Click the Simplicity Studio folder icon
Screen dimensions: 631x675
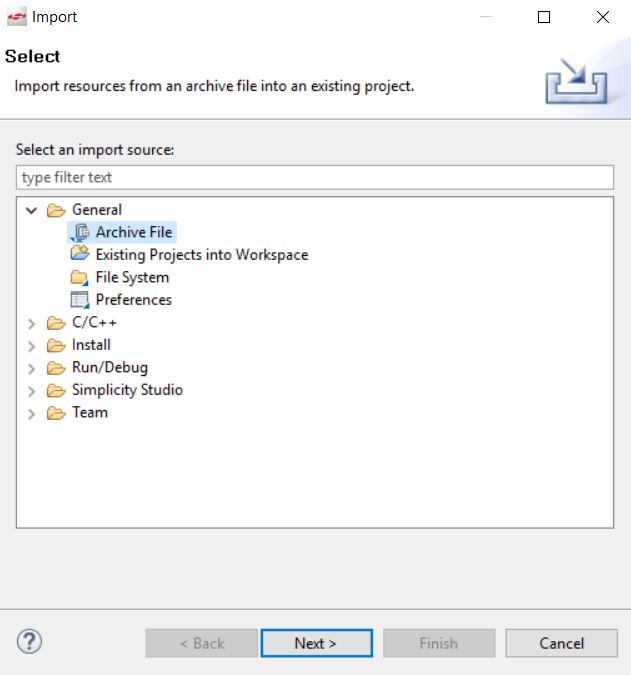(x=56, y=390)
